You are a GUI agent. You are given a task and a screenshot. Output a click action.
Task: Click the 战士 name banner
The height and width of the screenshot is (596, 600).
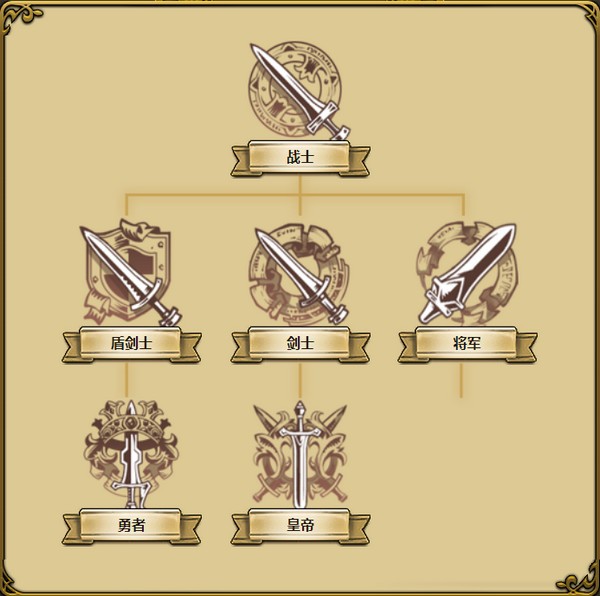click(x=300, y=158)
